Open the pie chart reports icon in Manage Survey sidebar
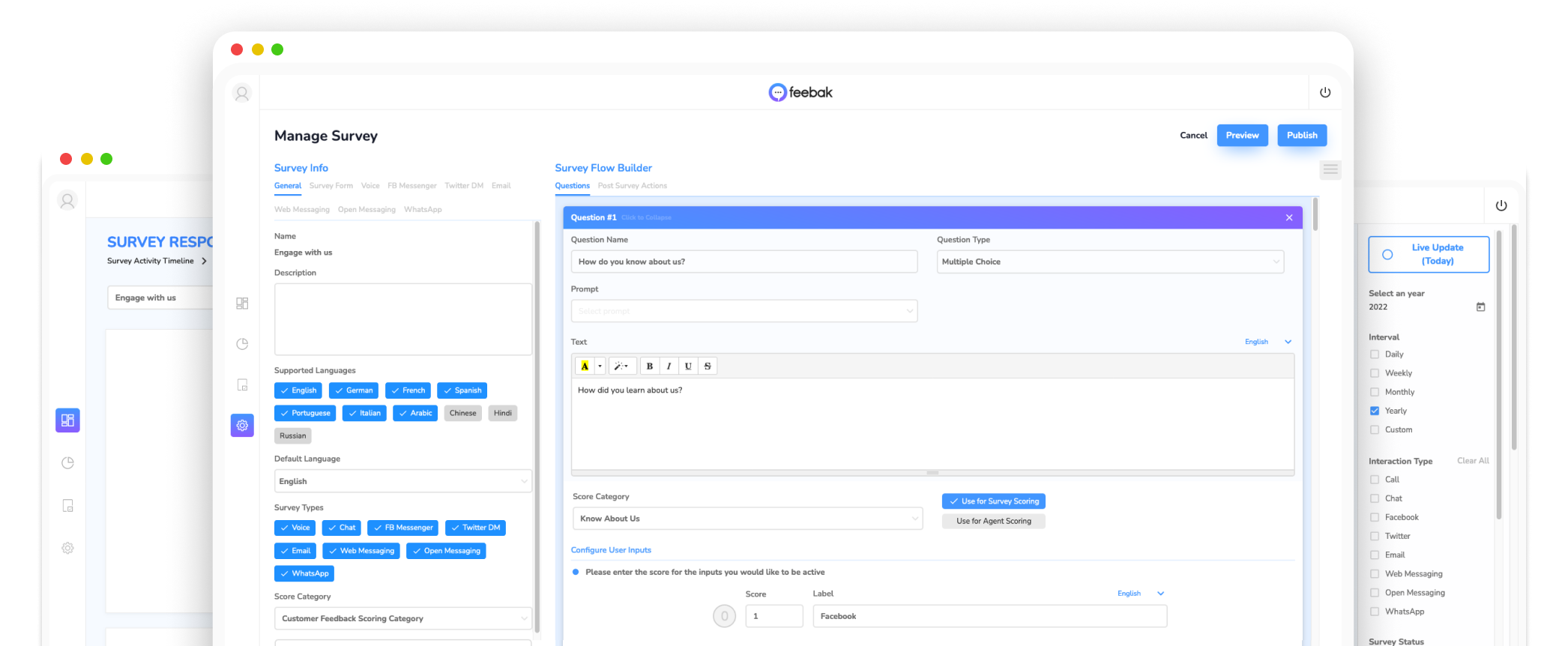The height and width of the screenshot is (646, 1568). [x=242, y=344]
